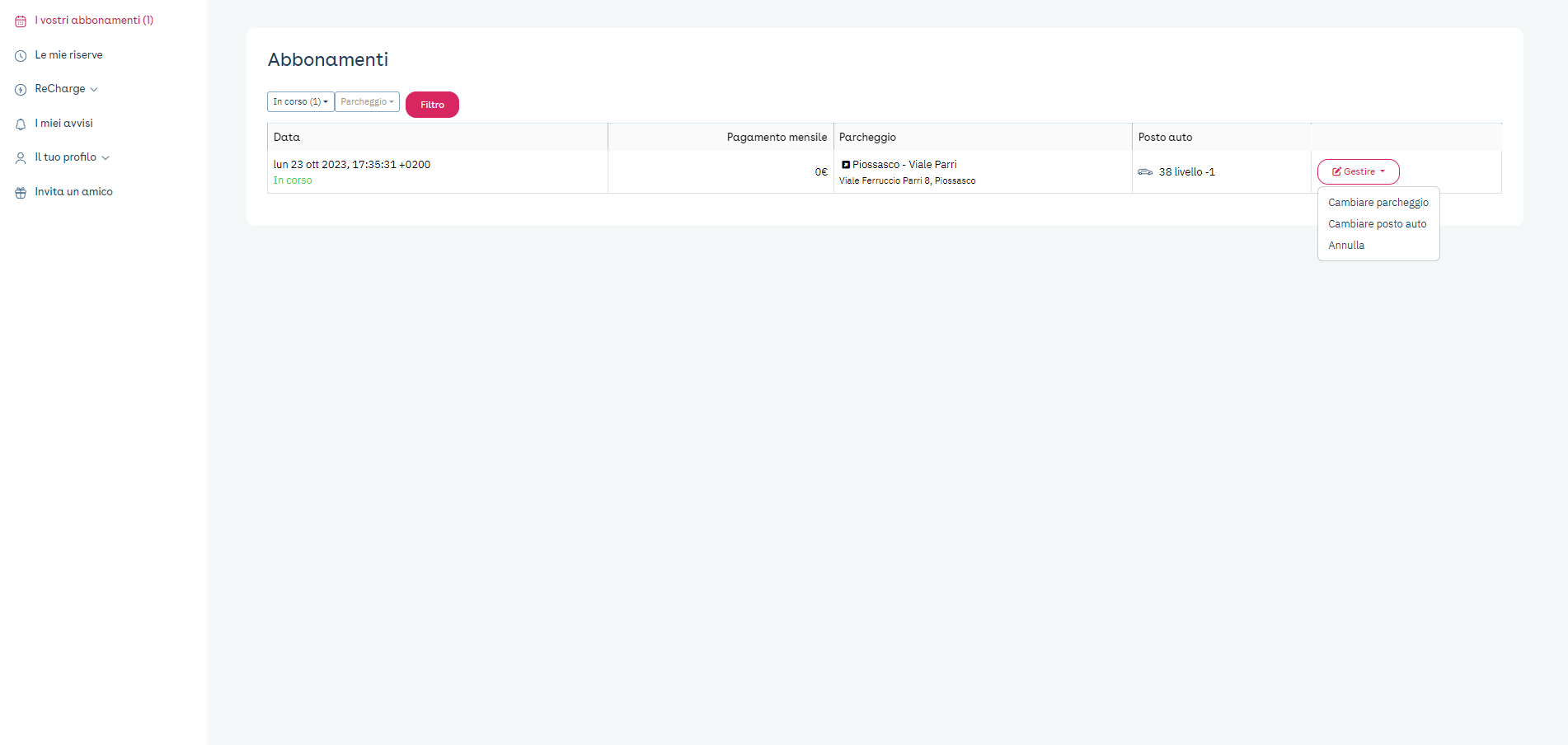
Task: Click the Abbonamenti page heading
Action: [x=327, y=59]
